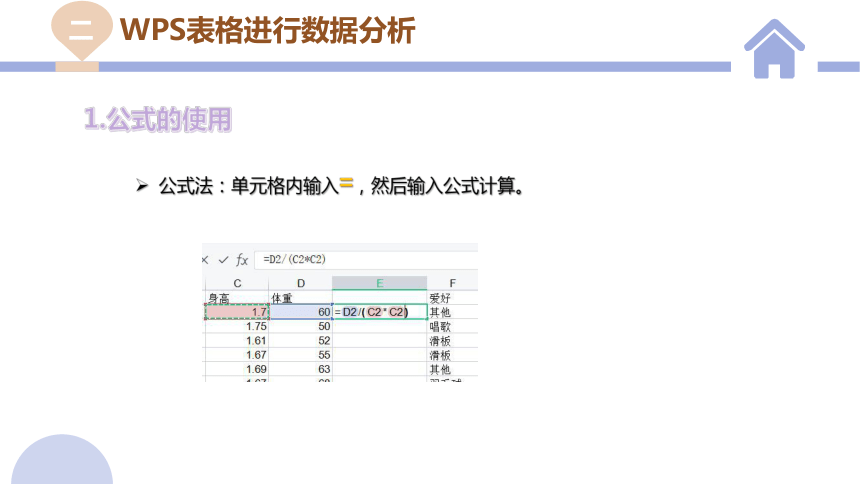Click the hobby cell 唱歌
The height and width of the screenshot is (484, 860).
pyautogui.click(x=452, y=327)
